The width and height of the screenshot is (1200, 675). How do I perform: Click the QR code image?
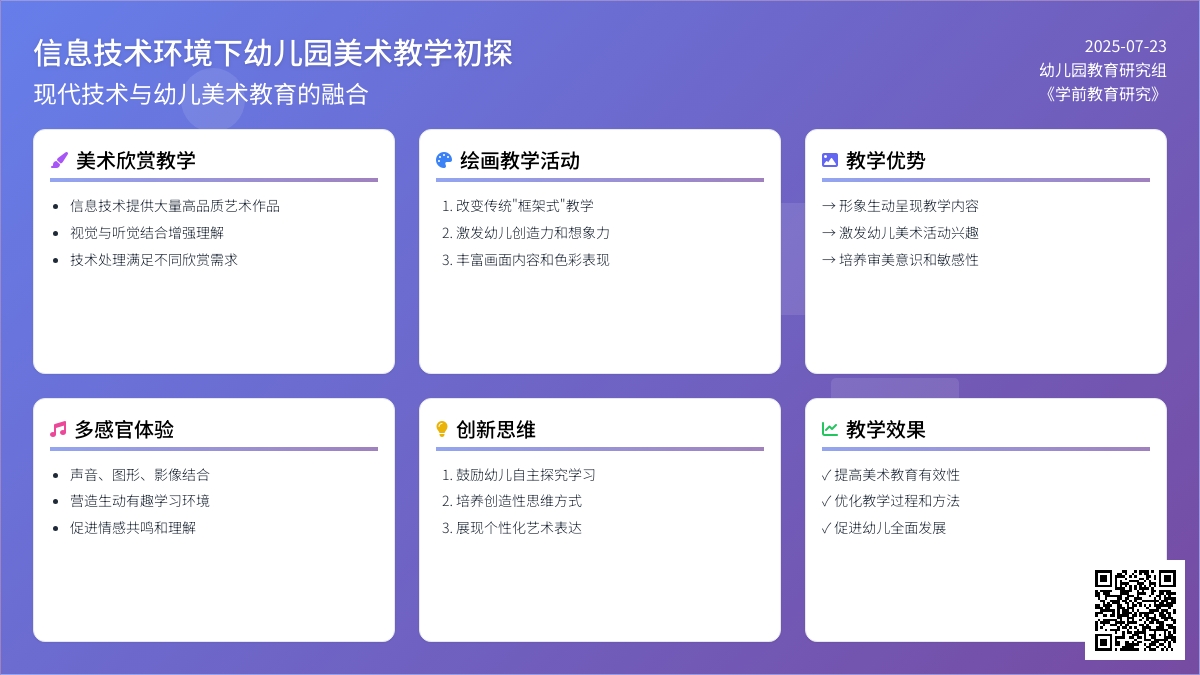pos(1135,610)
